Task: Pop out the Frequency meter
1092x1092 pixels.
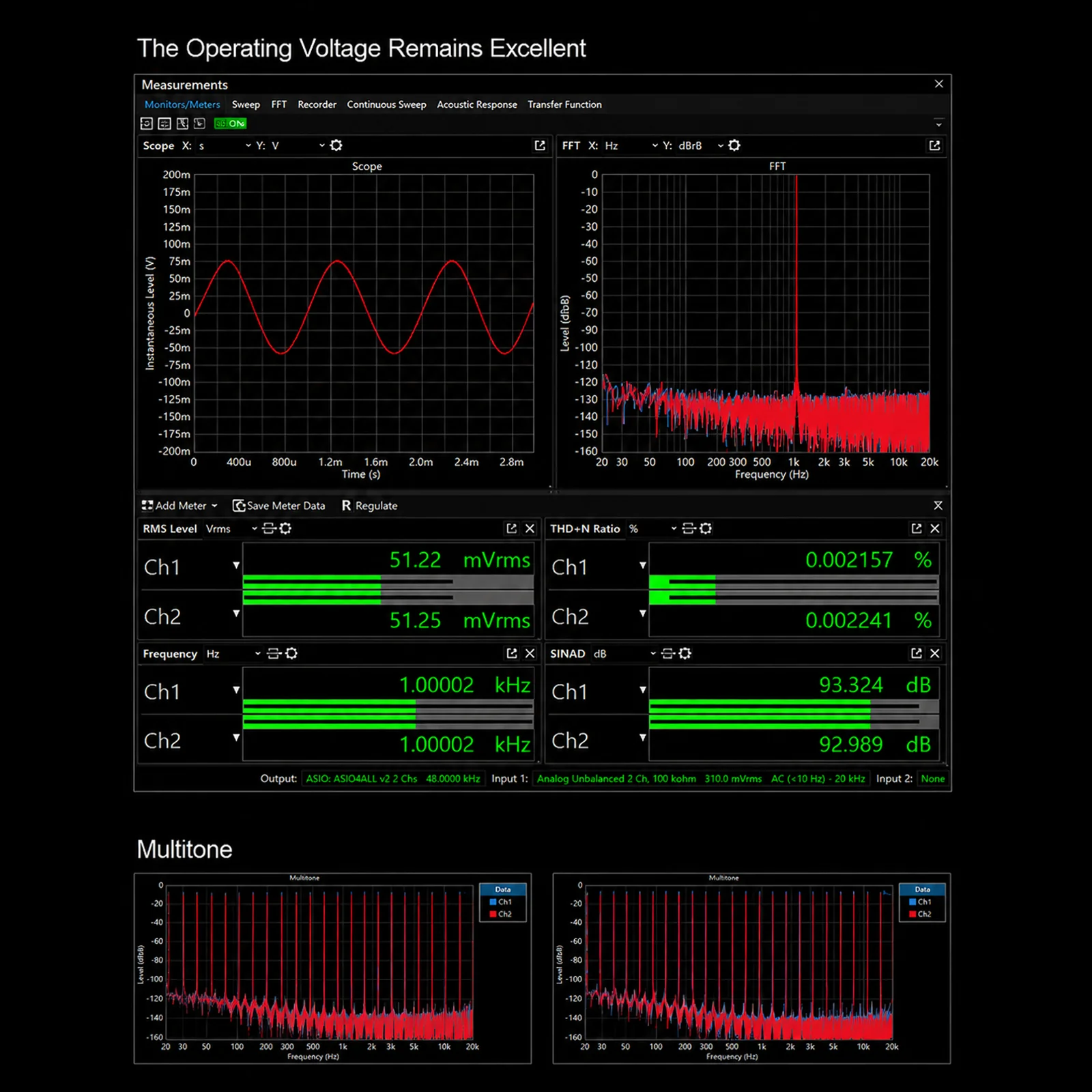Action: (x=511, y=653)
